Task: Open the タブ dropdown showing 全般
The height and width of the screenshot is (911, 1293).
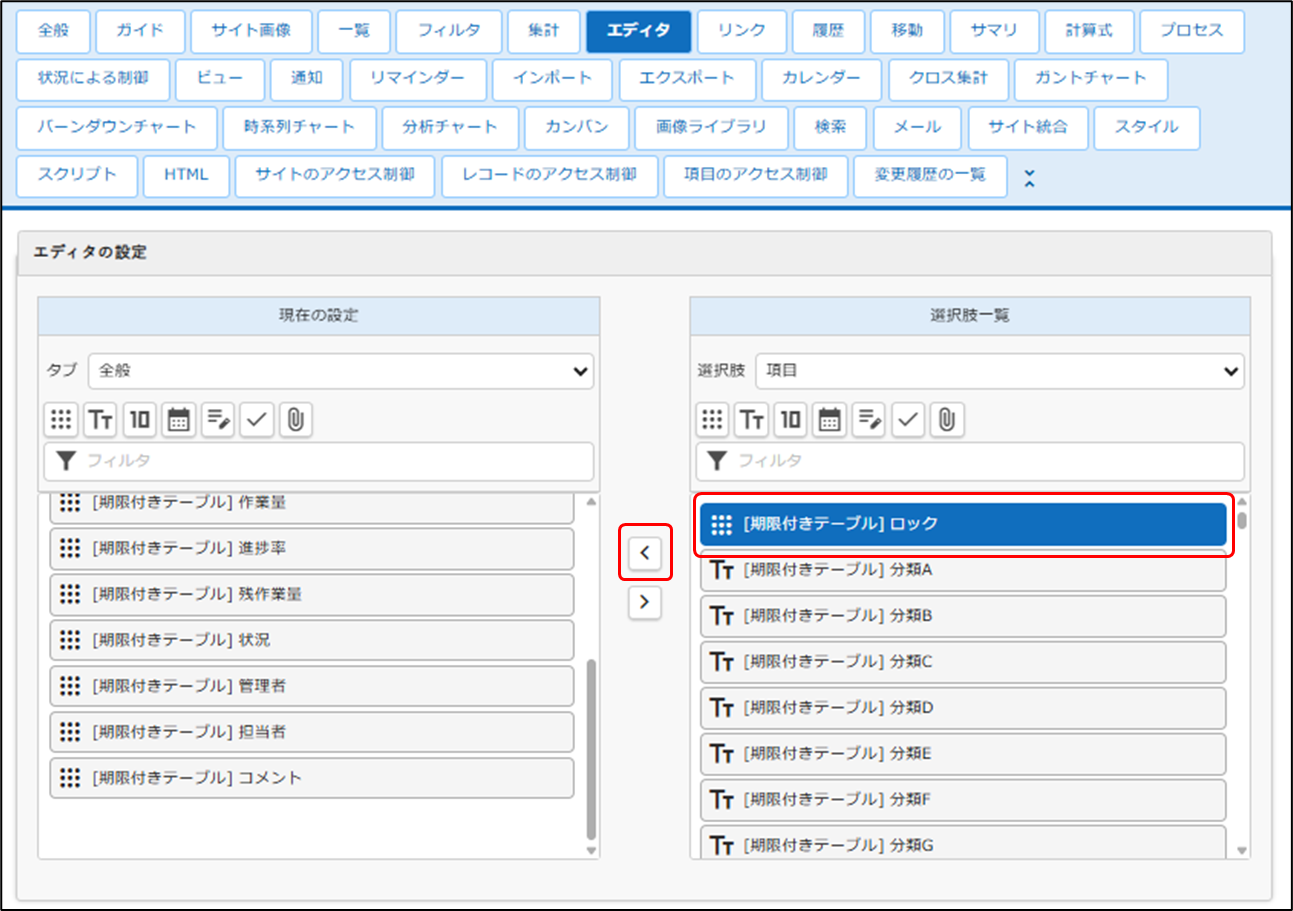Action: [340, 370]
